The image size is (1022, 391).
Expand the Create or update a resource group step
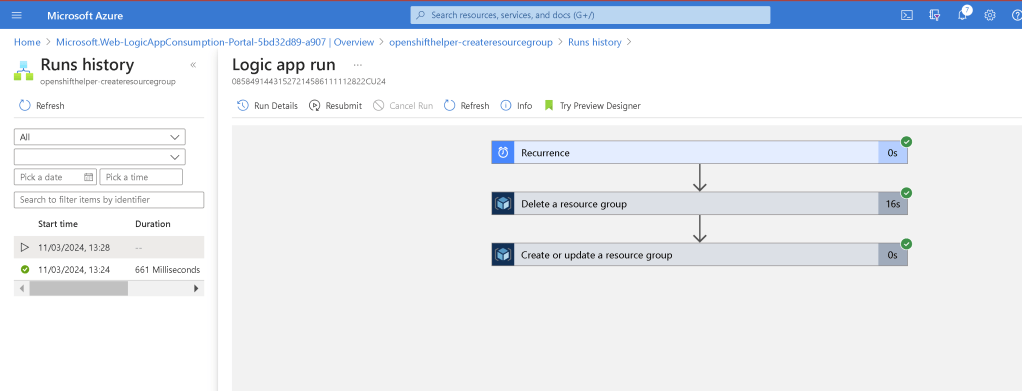[x=699, y=255]
